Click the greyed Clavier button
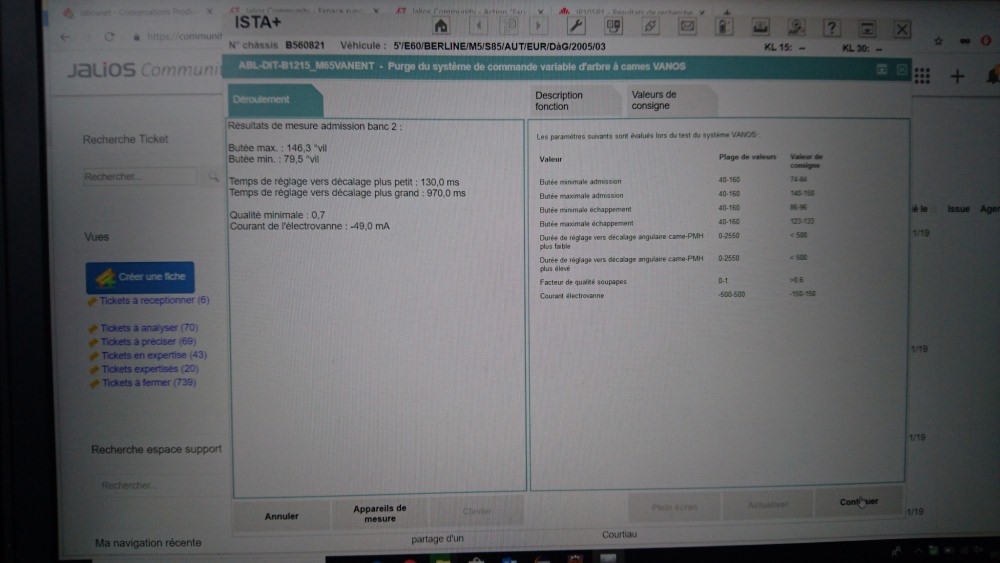The width and height of the screenshot is (1000, 563). [476, 511]
